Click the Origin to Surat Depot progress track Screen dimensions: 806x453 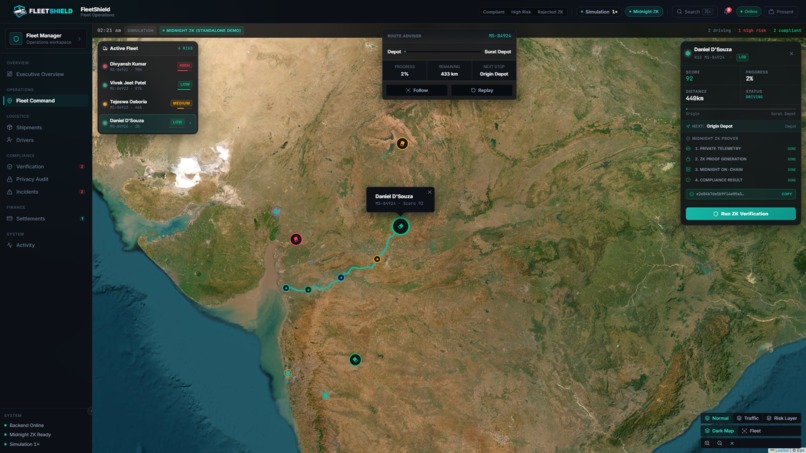tap(740, 109)
